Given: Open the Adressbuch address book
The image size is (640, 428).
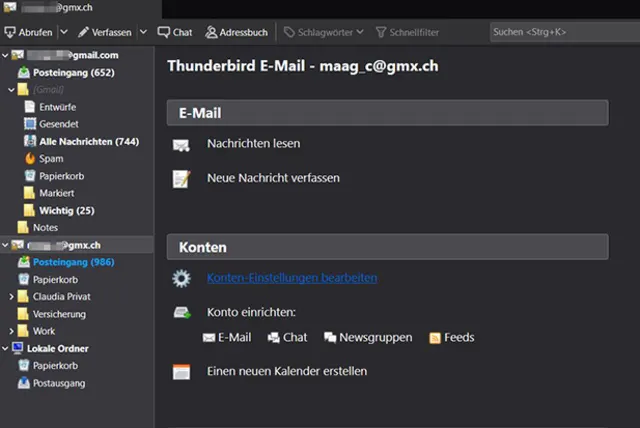Looking at the screenshot, I should pos(237,32).
